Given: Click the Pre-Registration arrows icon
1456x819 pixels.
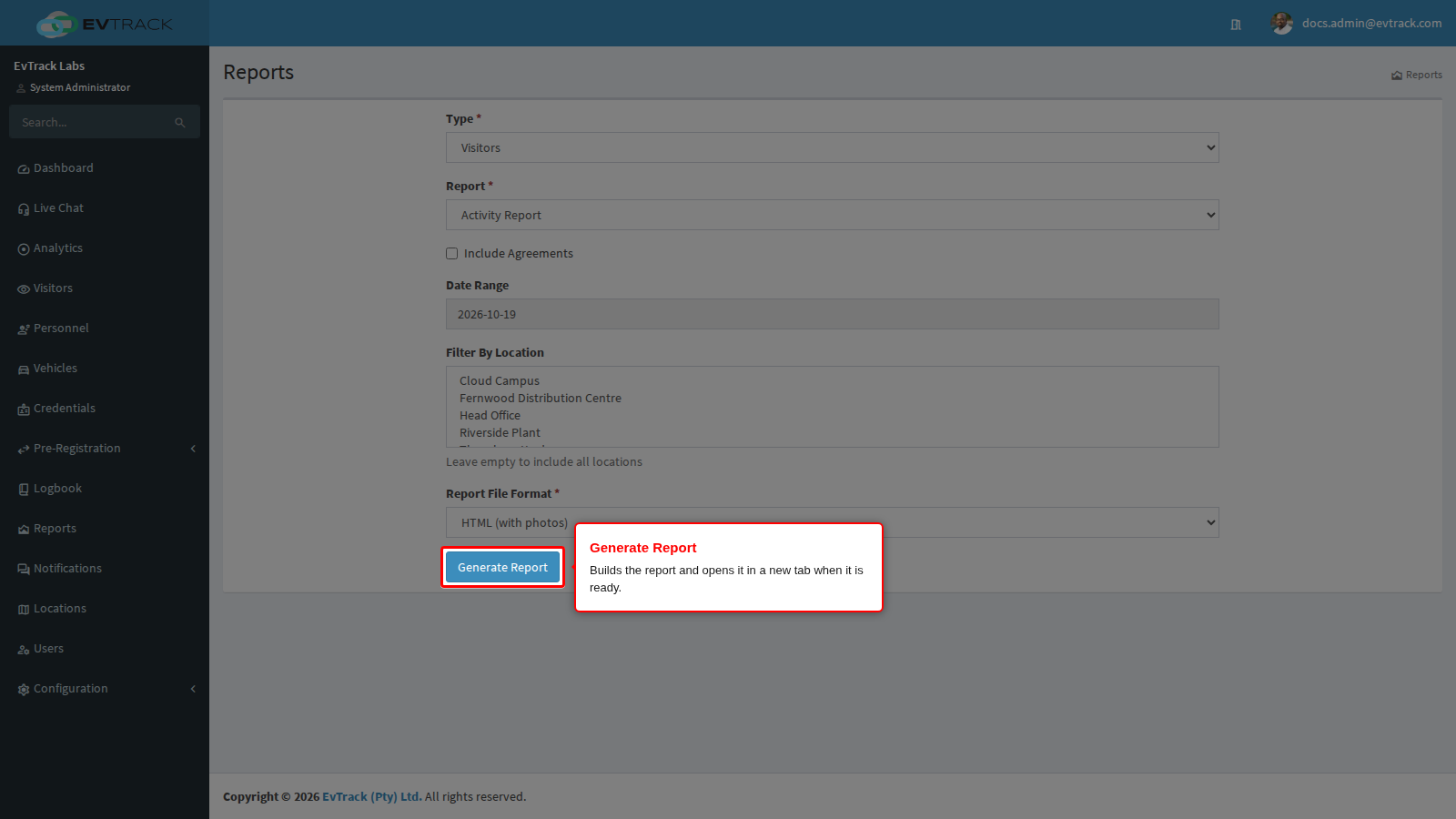Looking at the screenshot, I should tap(24, 450).
